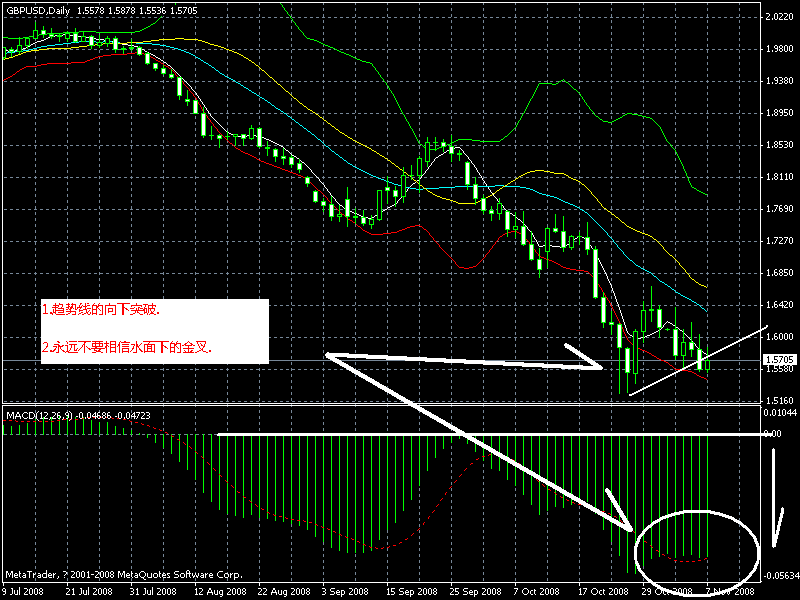Click the 1.7270 price axis label
The image size is (800, 600).
tap(779, 241)
